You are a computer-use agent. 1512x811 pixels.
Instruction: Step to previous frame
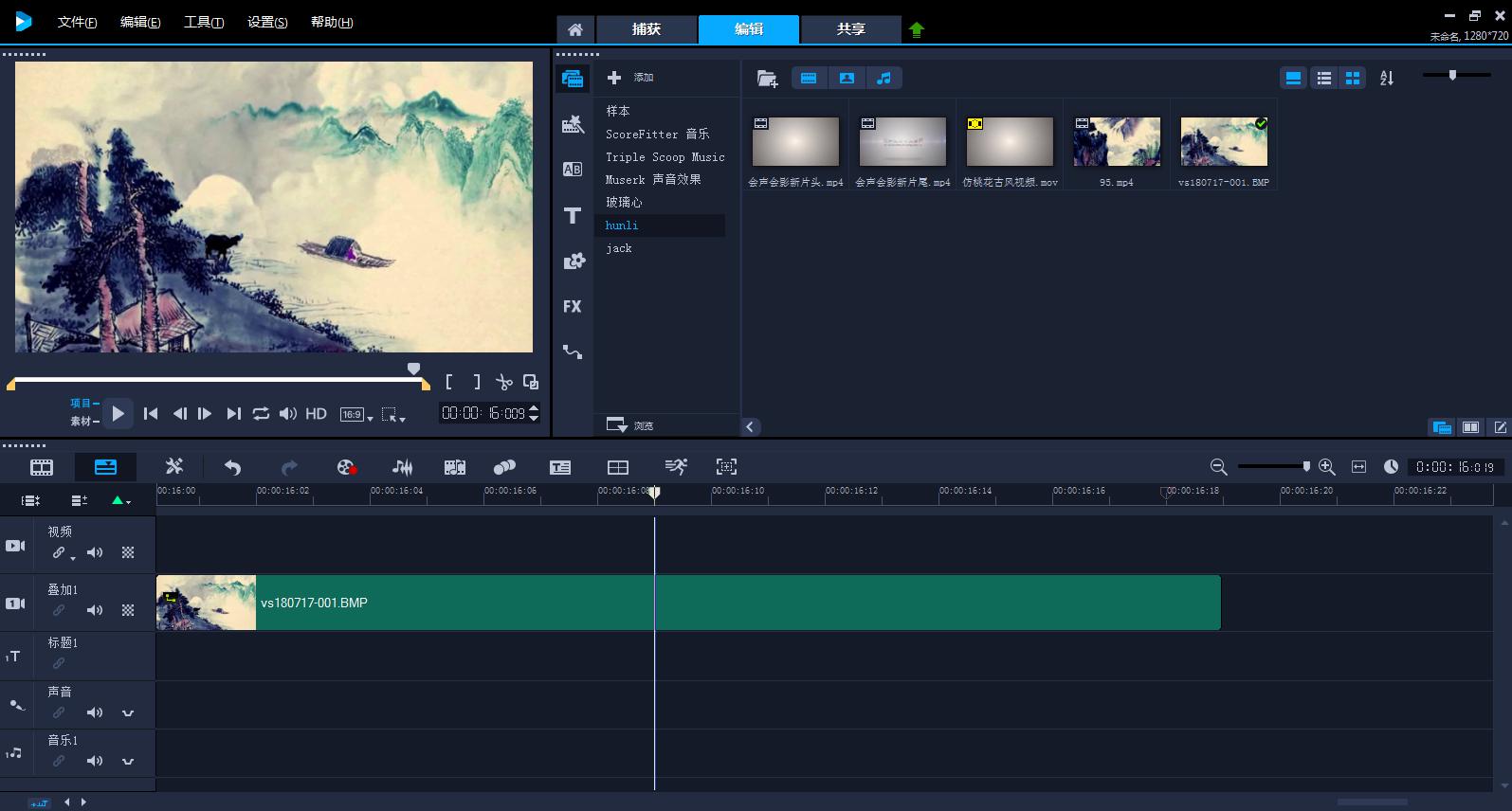(x=178, y=413)
